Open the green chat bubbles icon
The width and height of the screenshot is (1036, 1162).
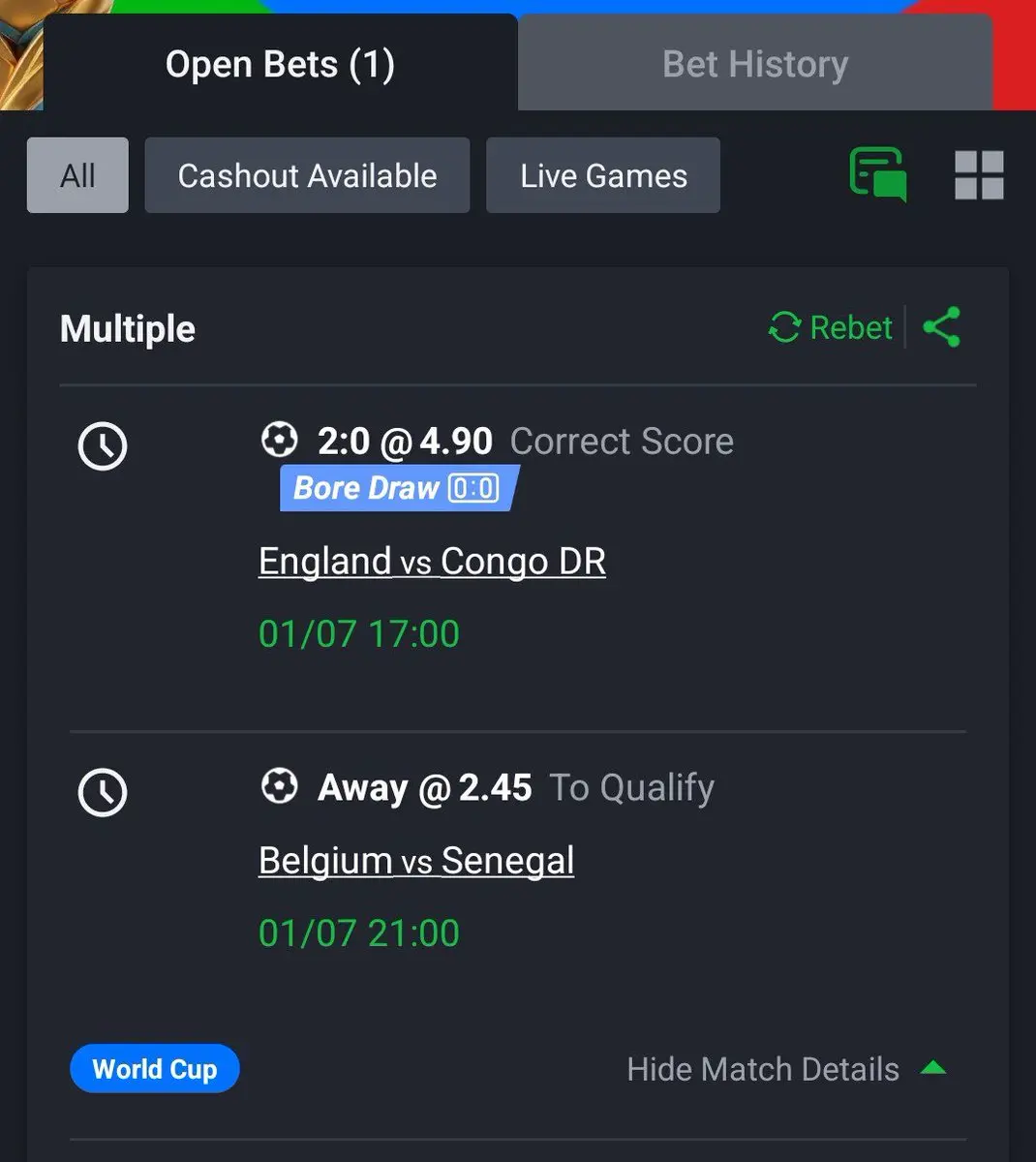point(878,174)
